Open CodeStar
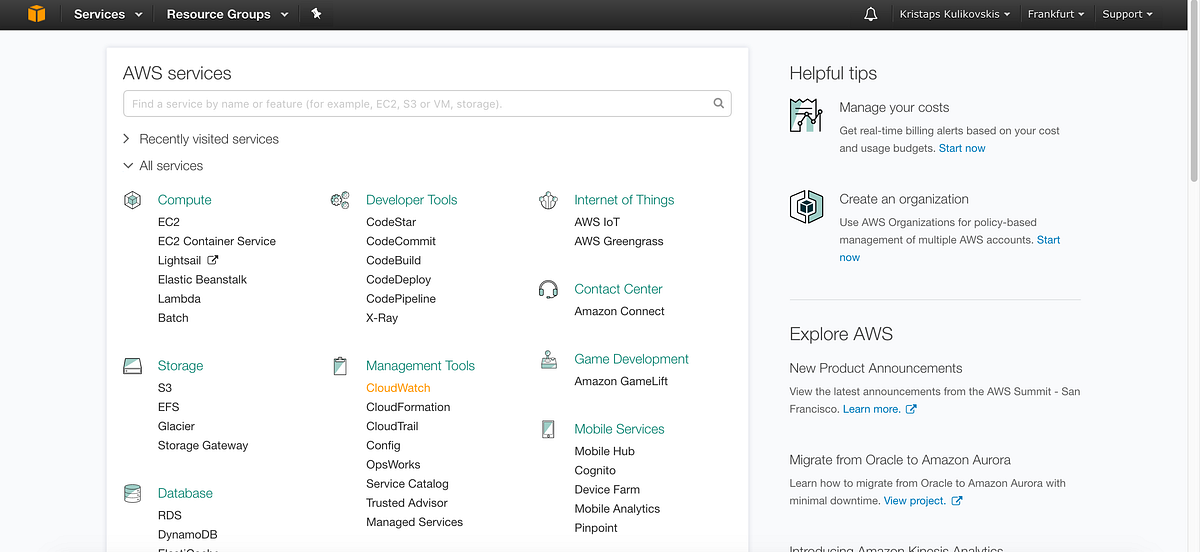 tap(391, 222)
